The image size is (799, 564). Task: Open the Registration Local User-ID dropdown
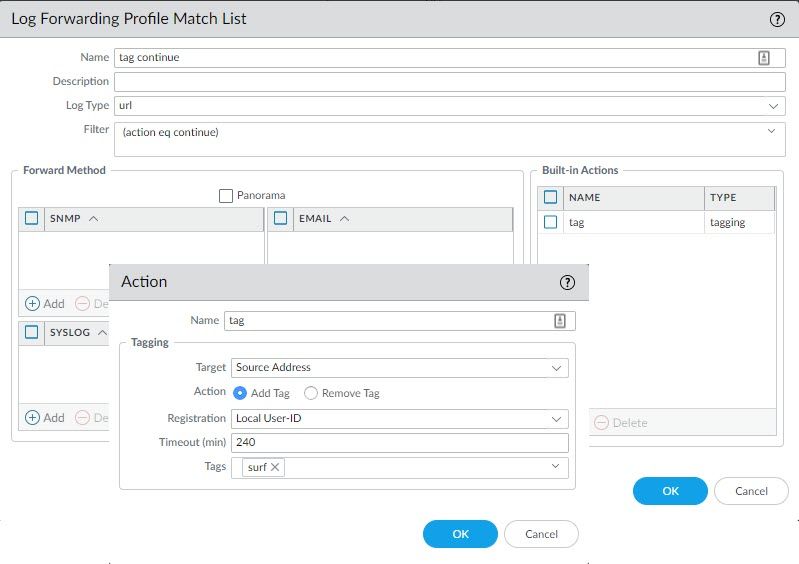[557, 418]
